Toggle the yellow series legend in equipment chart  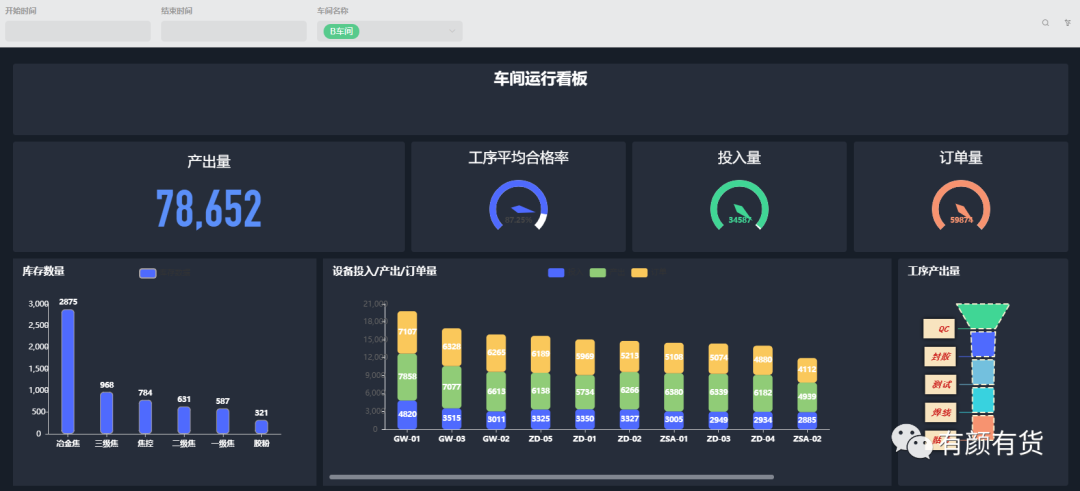(x=639, y=273)
